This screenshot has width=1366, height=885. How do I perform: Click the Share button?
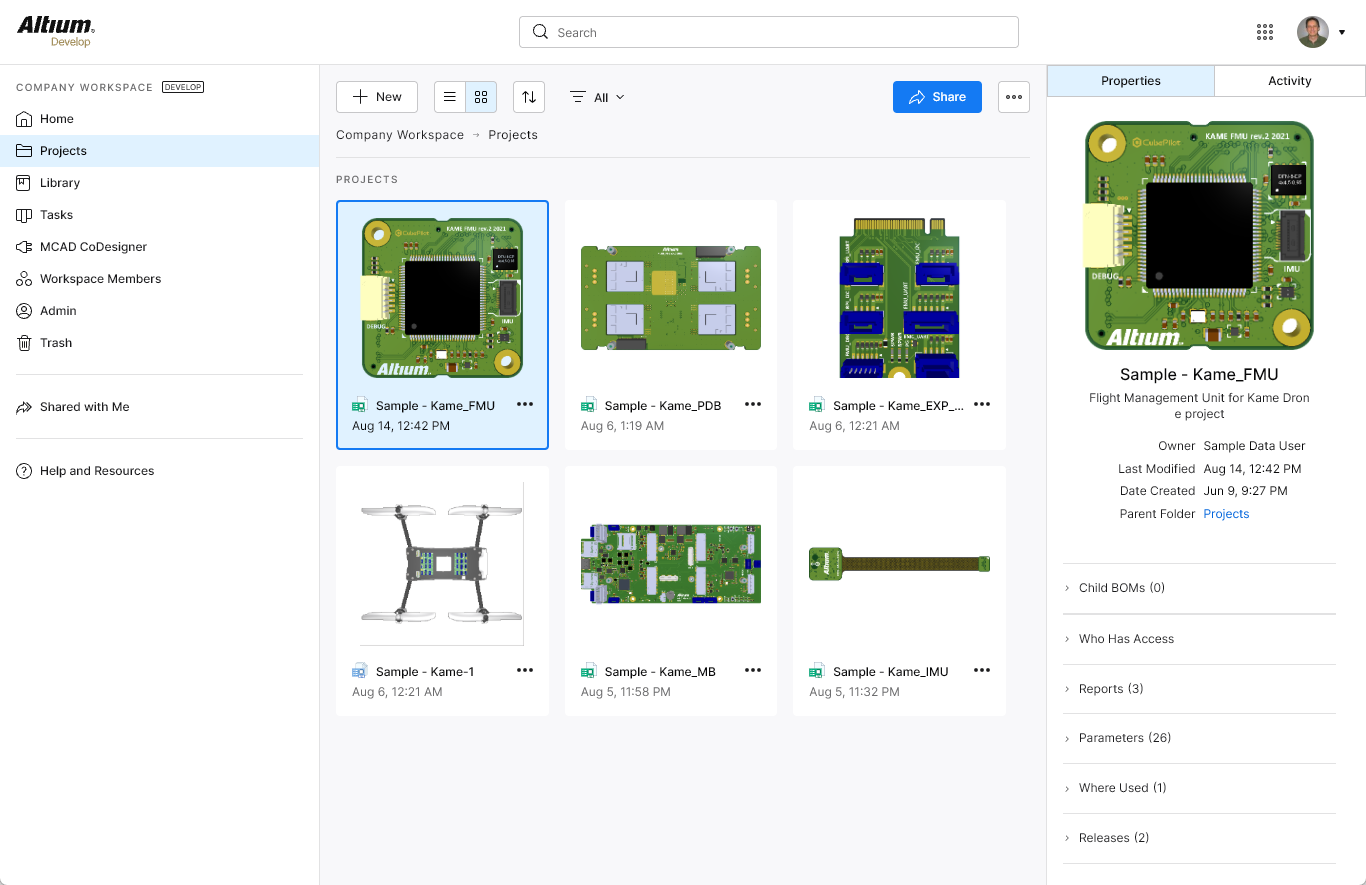click(937, 97)
